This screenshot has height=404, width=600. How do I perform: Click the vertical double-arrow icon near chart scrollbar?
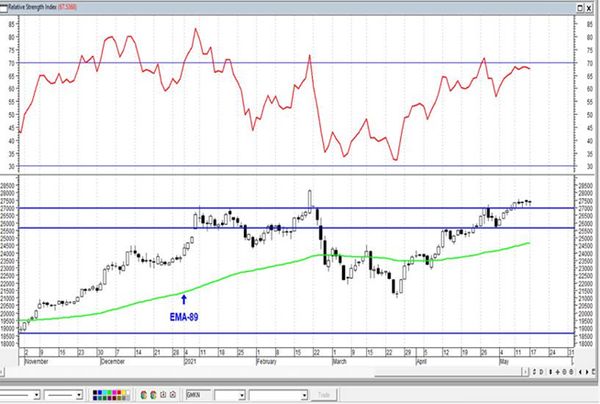coord(551,372)
